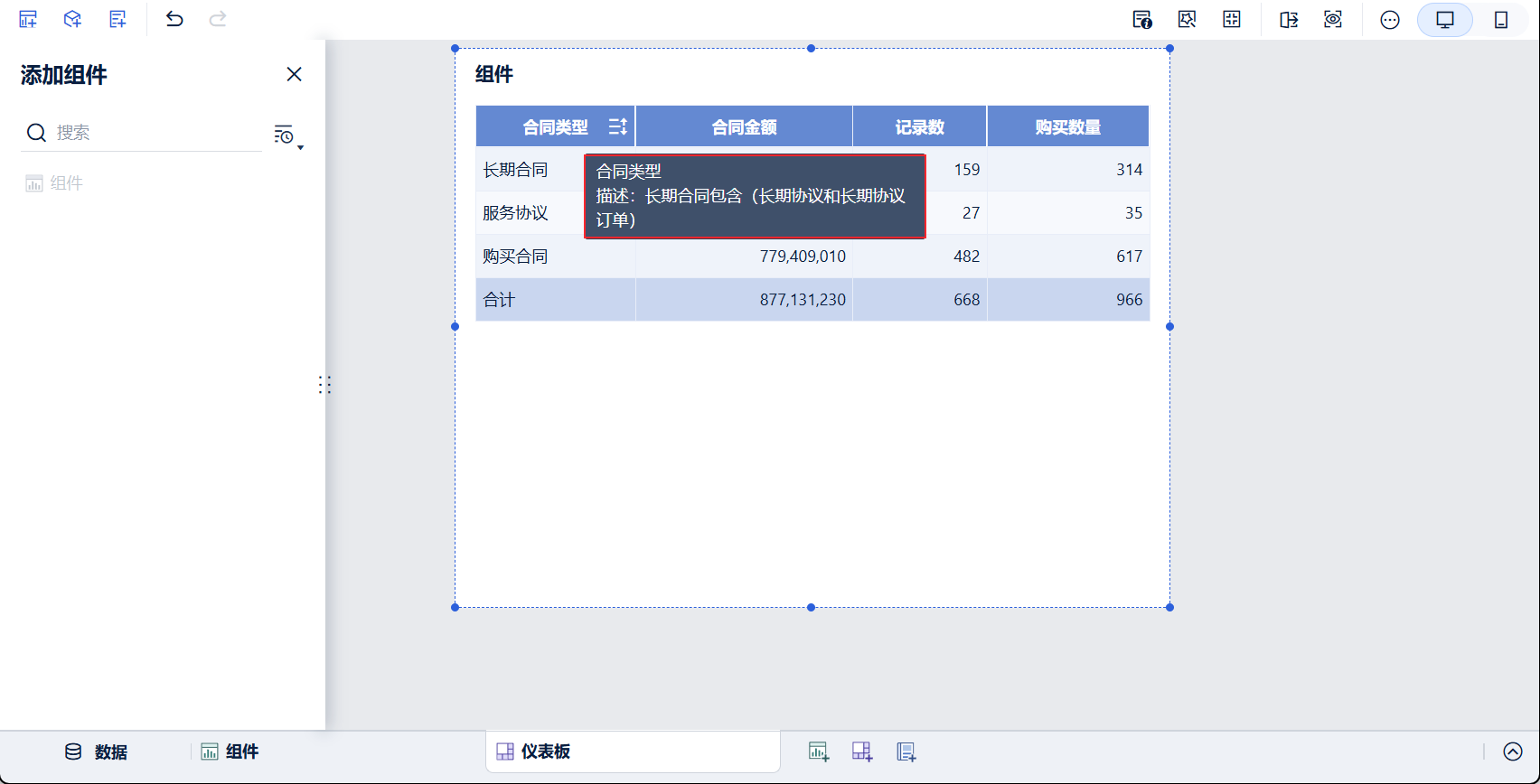Click the sidebar collapse drag handle

324,386
